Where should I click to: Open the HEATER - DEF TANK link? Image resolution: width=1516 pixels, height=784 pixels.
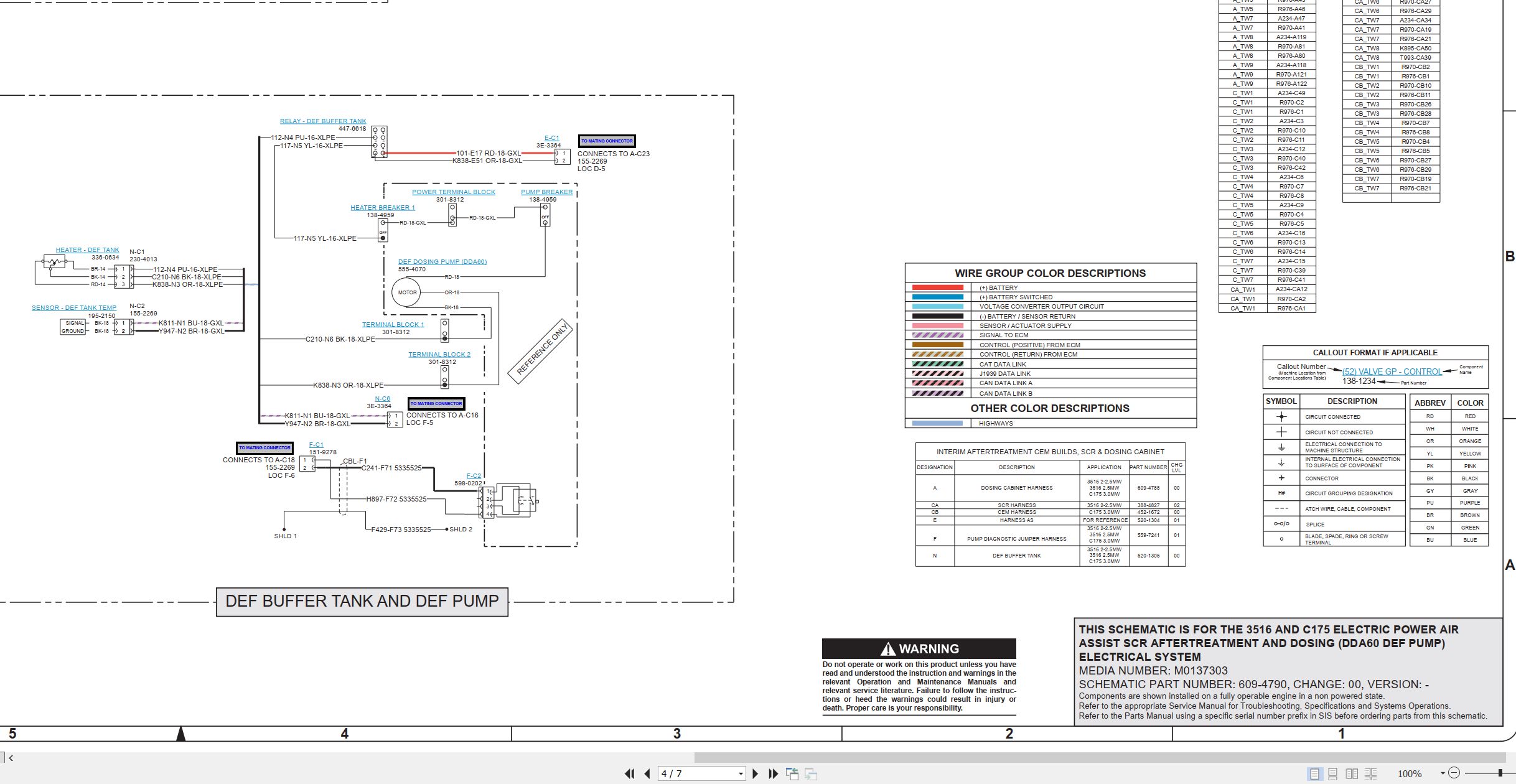[x=87, y=250]
